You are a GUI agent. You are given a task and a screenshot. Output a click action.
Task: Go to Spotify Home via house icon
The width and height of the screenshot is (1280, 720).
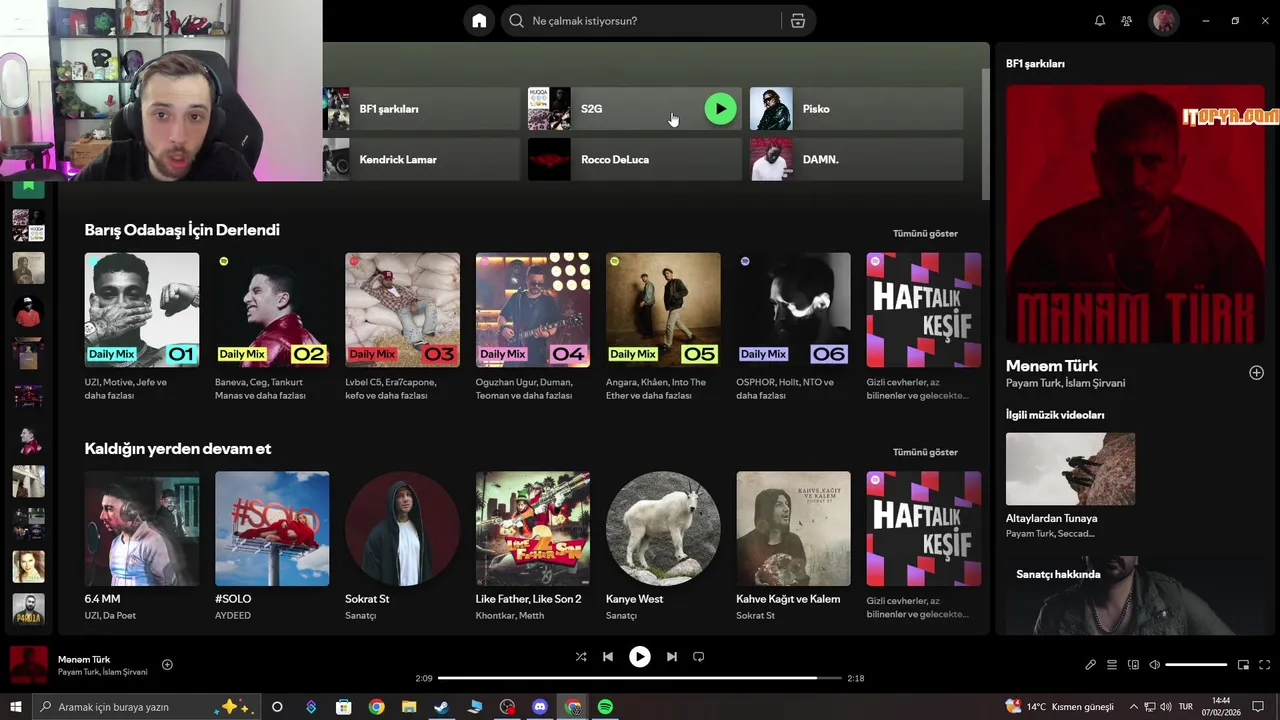pyautogui.click(x=479, y=21)
